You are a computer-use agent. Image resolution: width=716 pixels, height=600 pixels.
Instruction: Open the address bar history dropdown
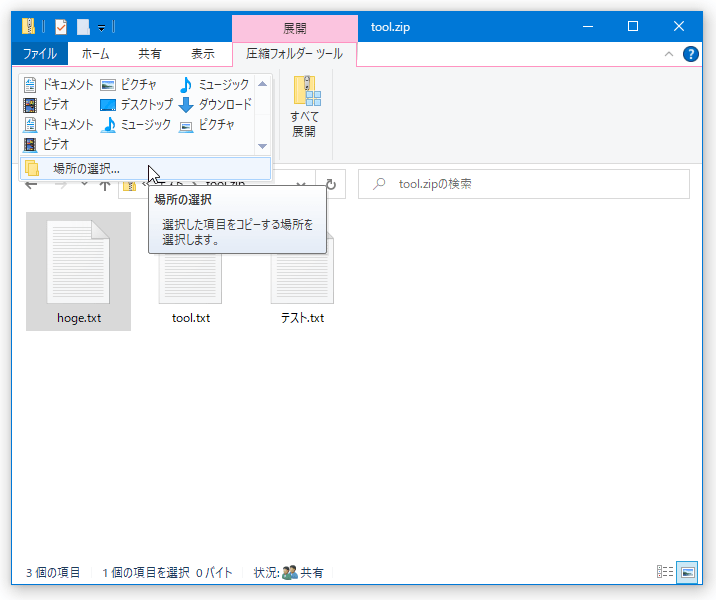300,184
